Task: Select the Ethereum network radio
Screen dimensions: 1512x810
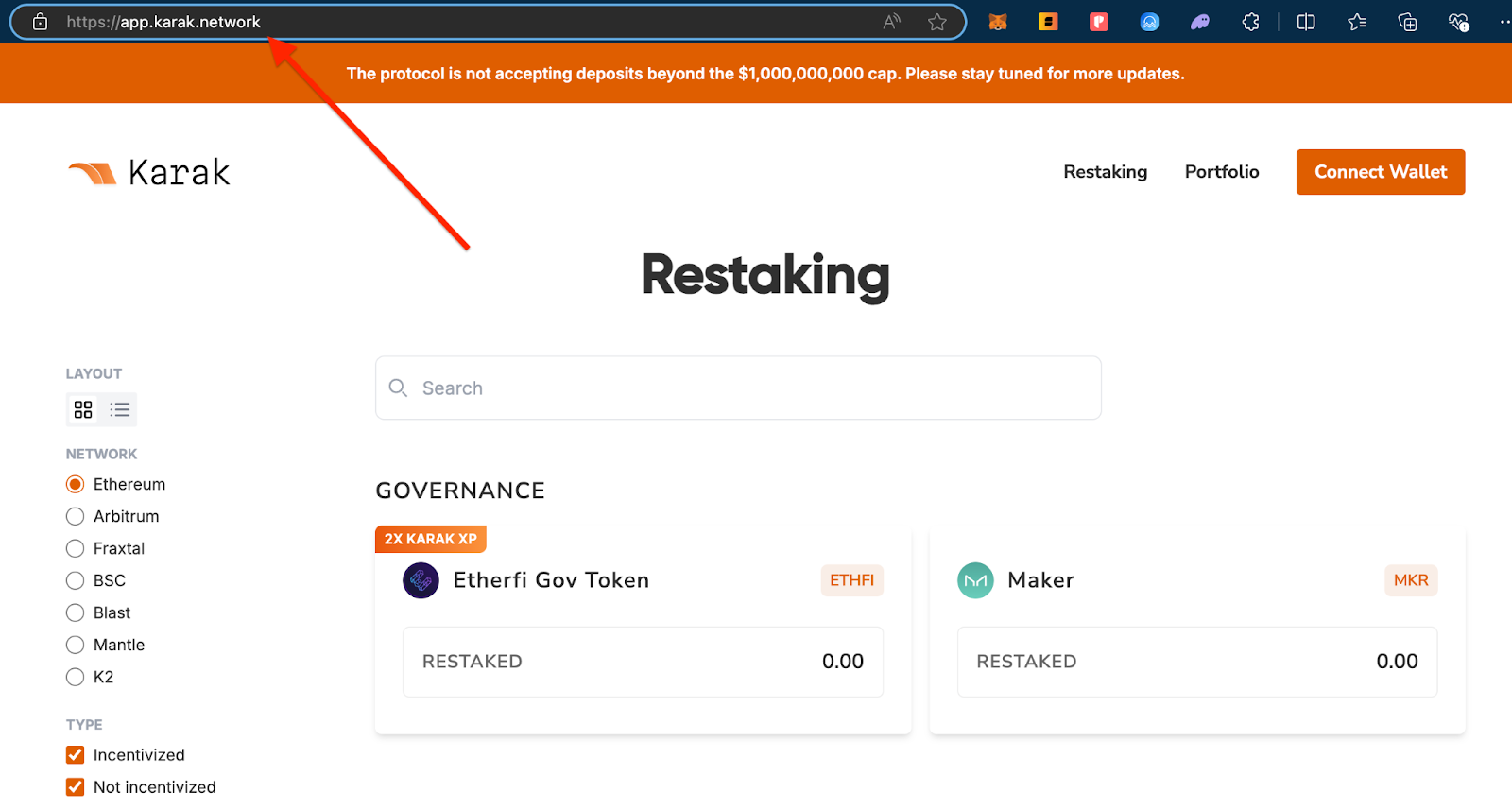Action: coord(76,484)
